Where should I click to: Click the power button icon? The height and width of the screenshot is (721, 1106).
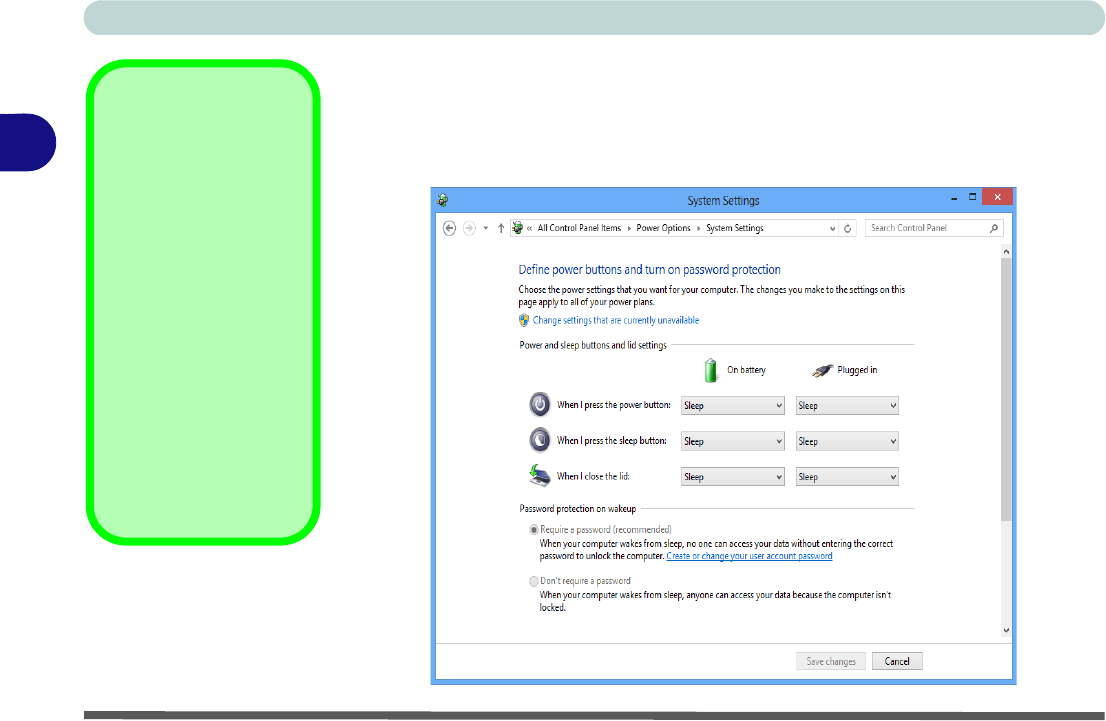tap(540, 404)
